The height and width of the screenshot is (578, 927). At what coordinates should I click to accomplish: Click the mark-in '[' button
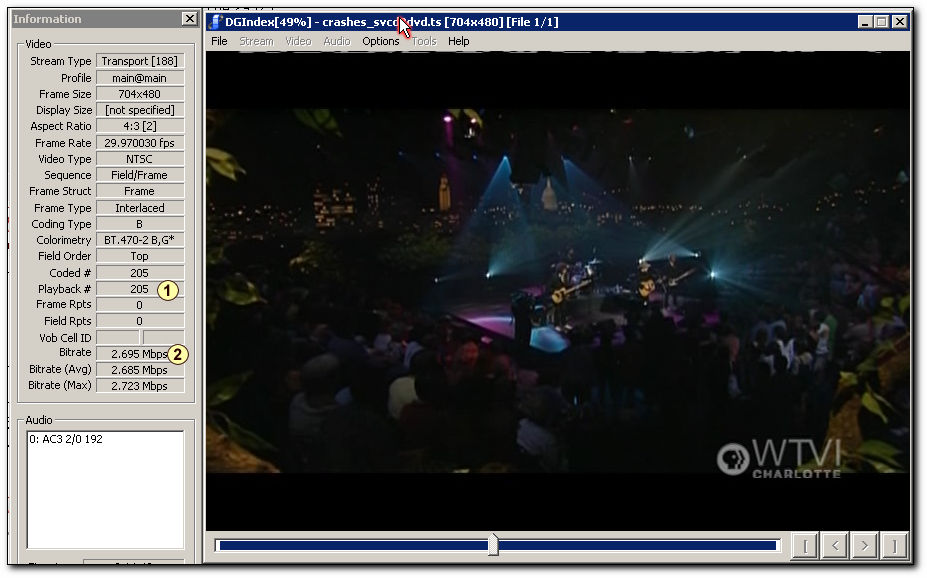[x=804, y=545]
